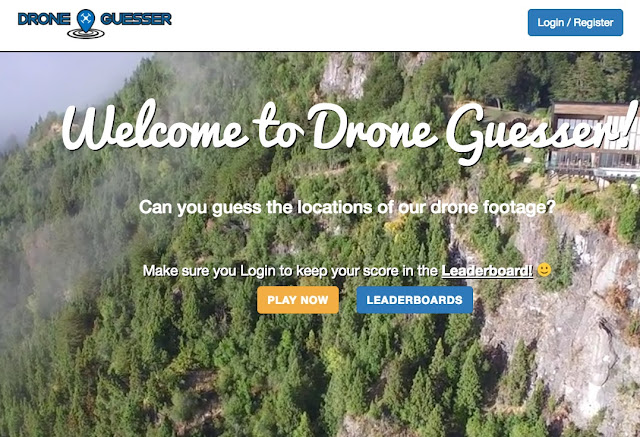Click the empty white header bar area
The height and width of the screenshot is (437, 640).
pos(347,24)
